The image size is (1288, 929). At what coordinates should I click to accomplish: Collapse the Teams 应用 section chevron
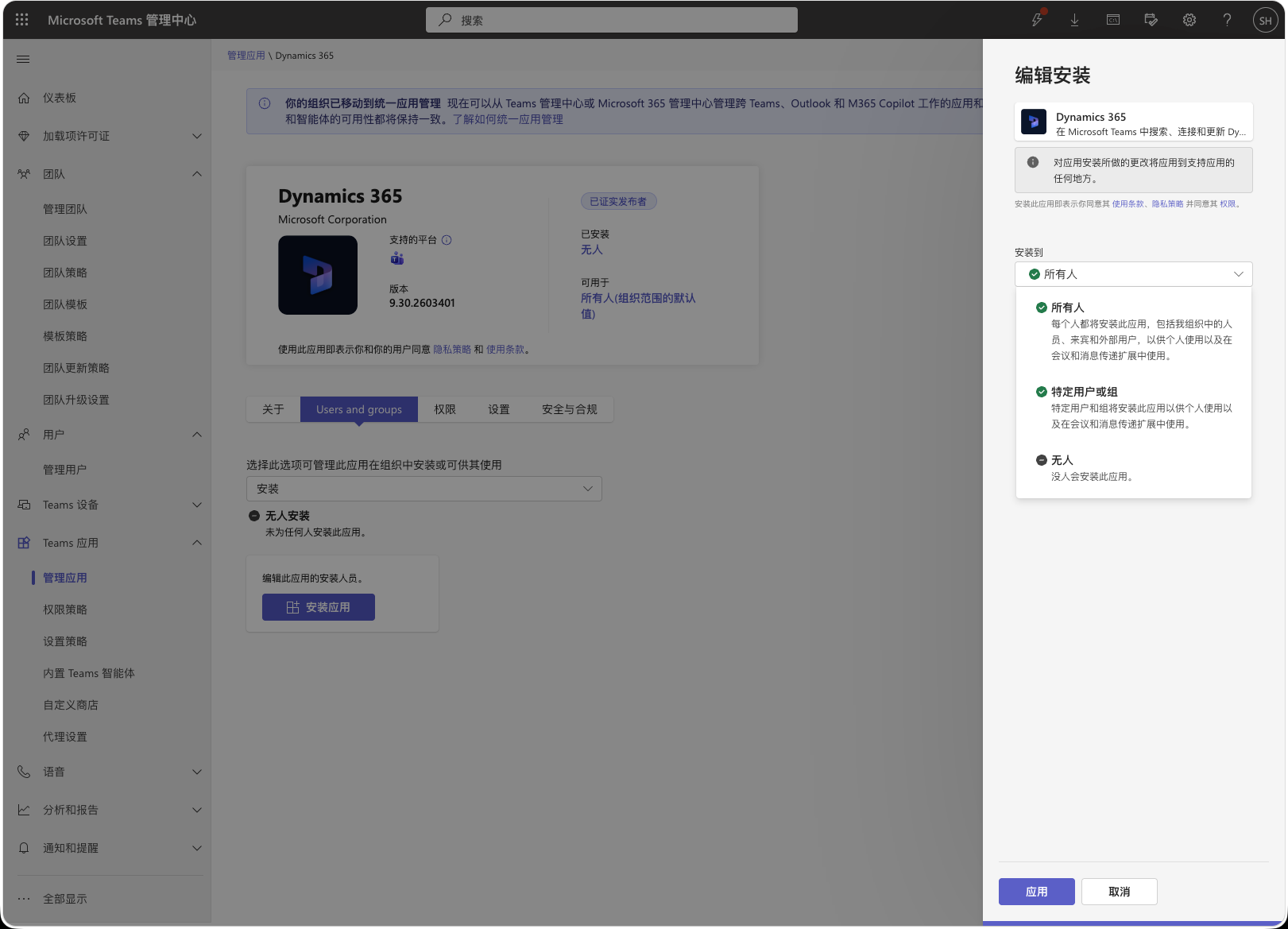pos(197,543)
